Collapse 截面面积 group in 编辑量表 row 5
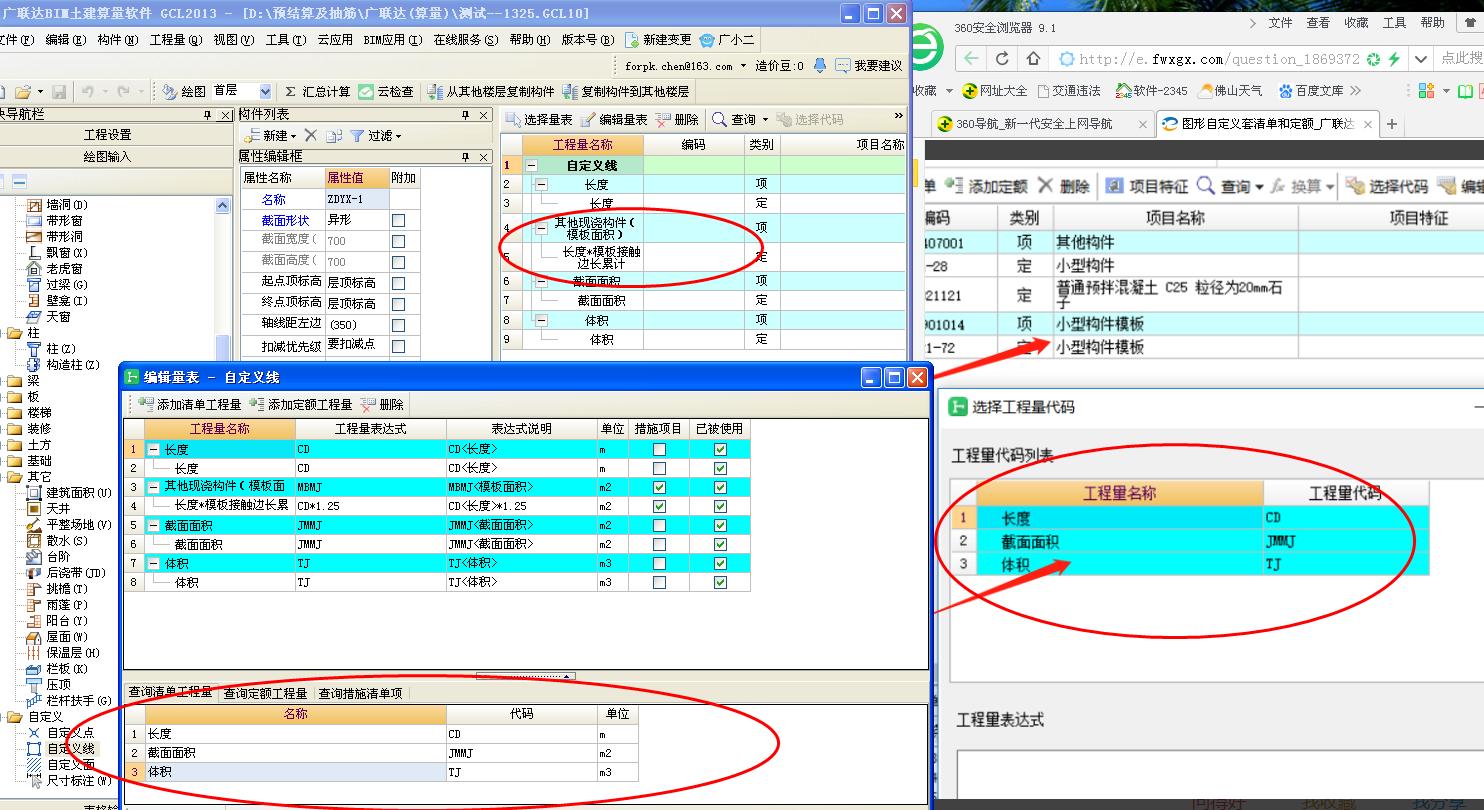 pos(154,525)
